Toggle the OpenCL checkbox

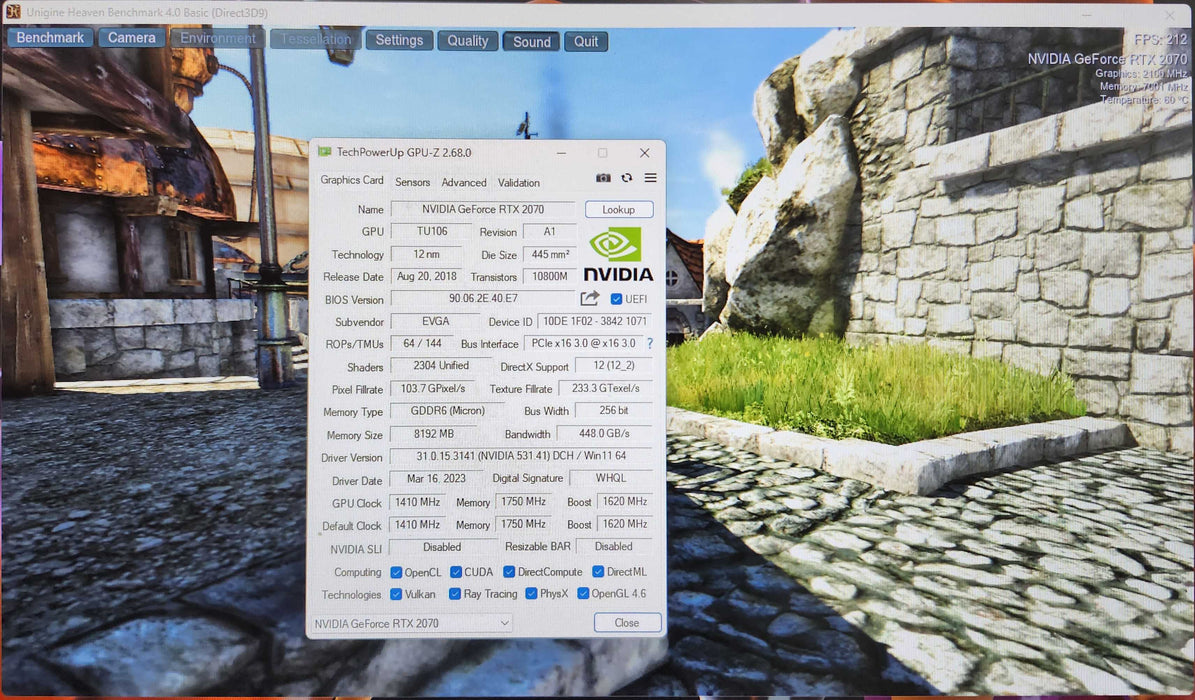pos(396,572)
